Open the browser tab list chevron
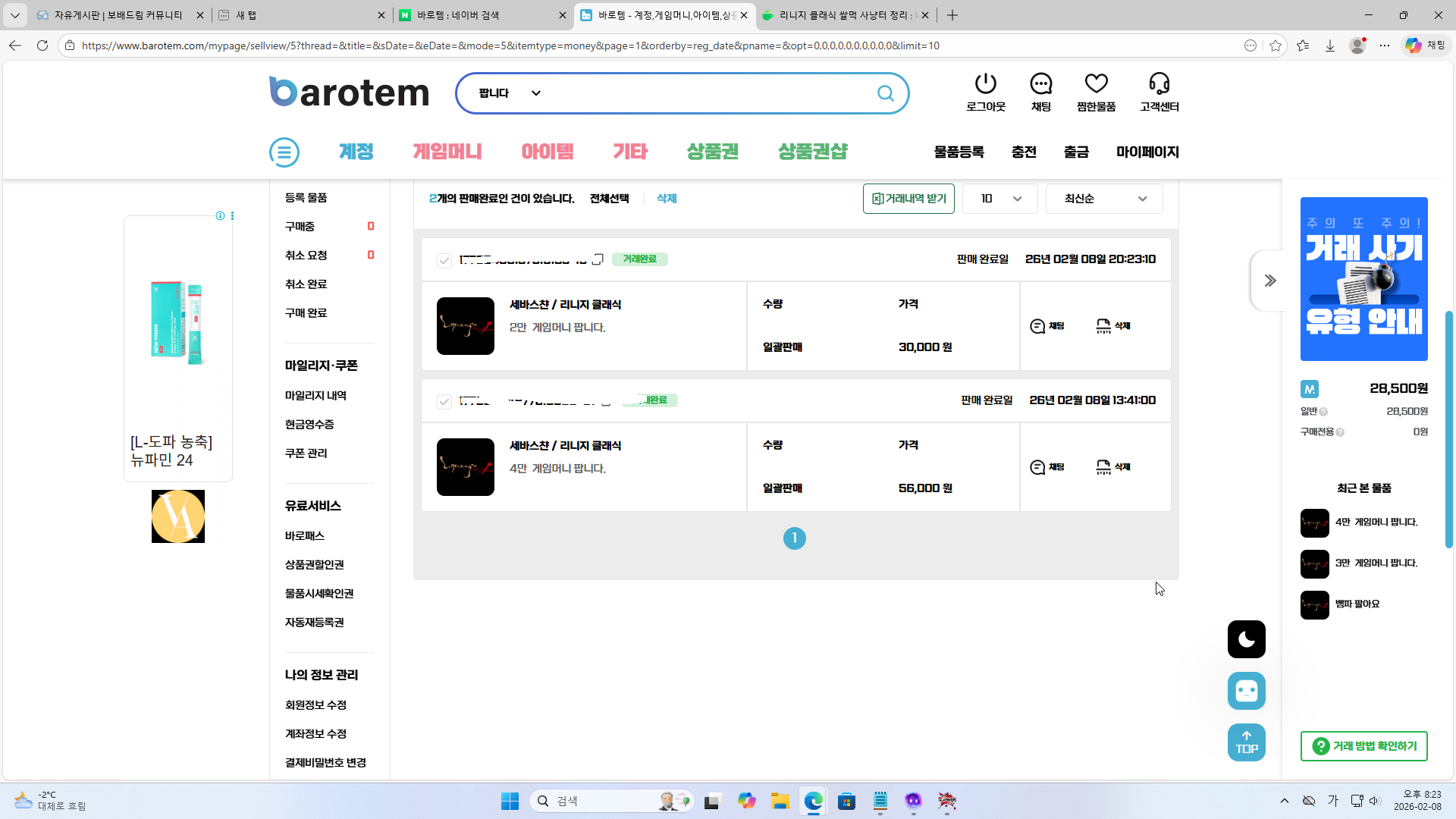1456x819 pixels. coord(15,15)
